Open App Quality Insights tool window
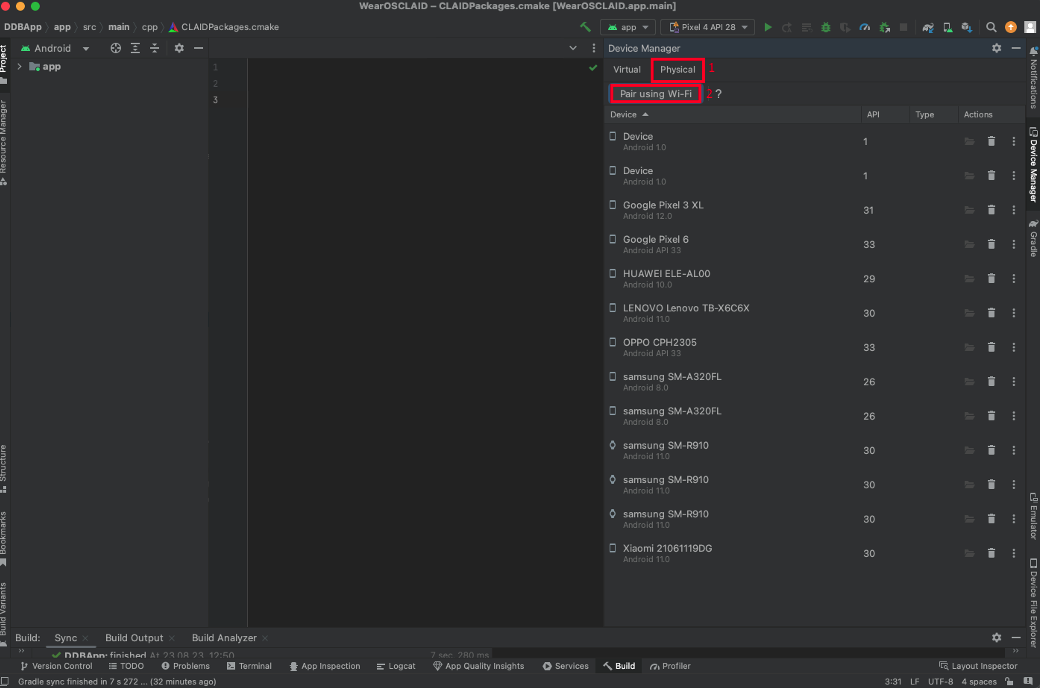The width and height of the screenshot is (1040, 688). [x=478, y=666]
